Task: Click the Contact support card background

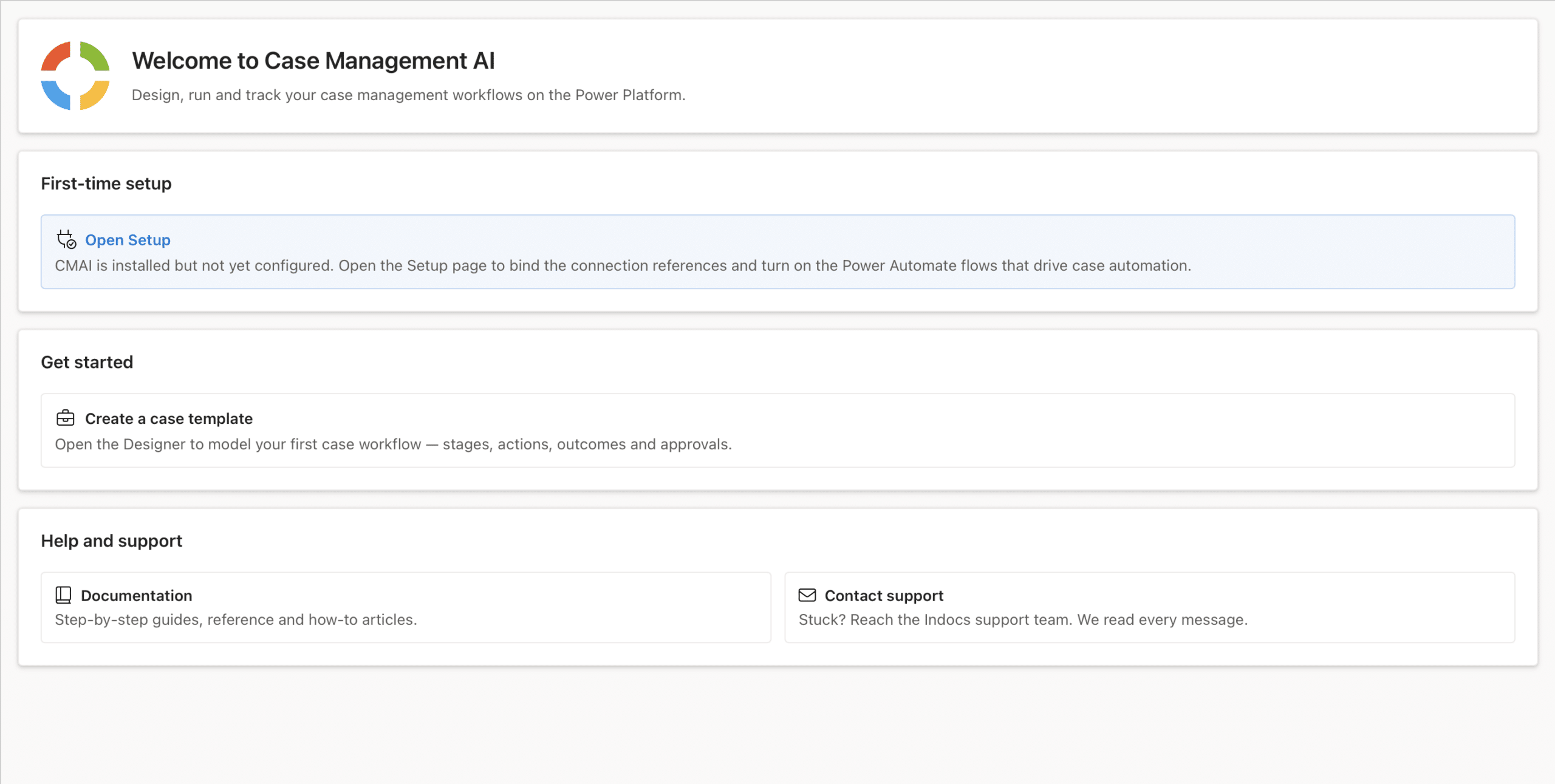Action: [x=1149, y=607]
